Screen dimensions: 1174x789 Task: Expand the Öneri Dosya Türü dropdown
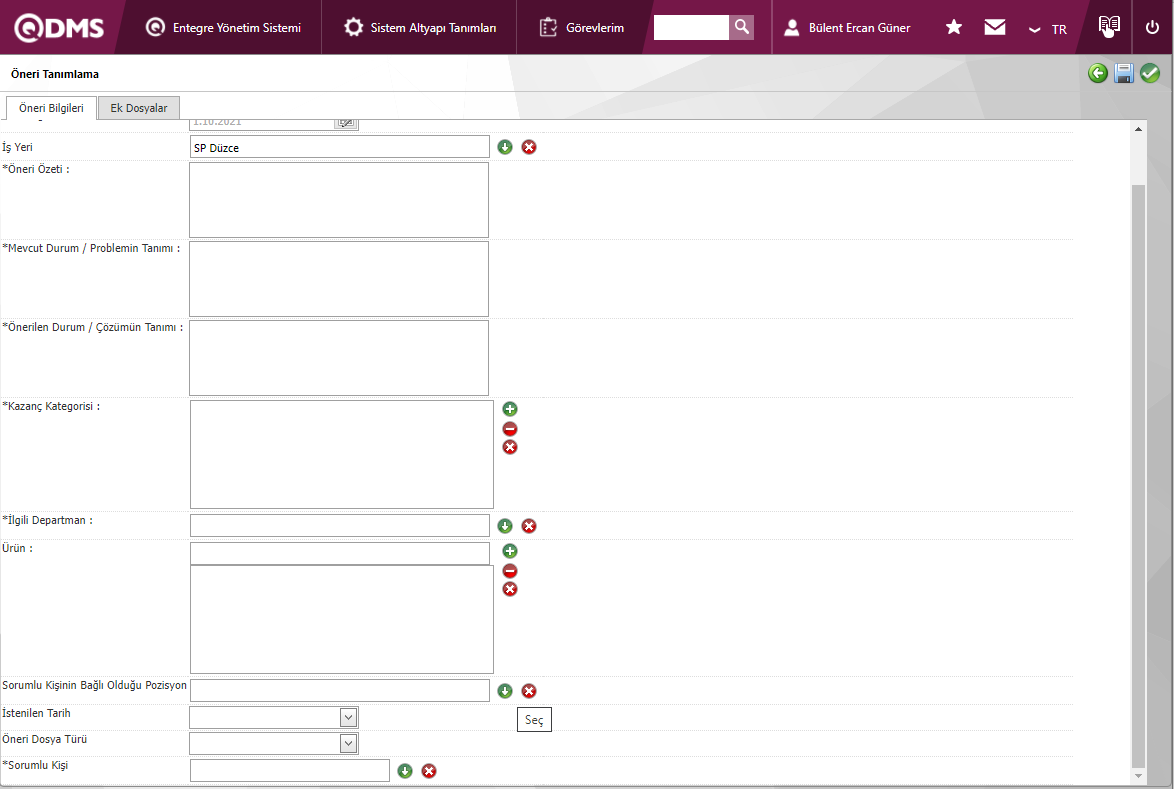pos(348,743)
